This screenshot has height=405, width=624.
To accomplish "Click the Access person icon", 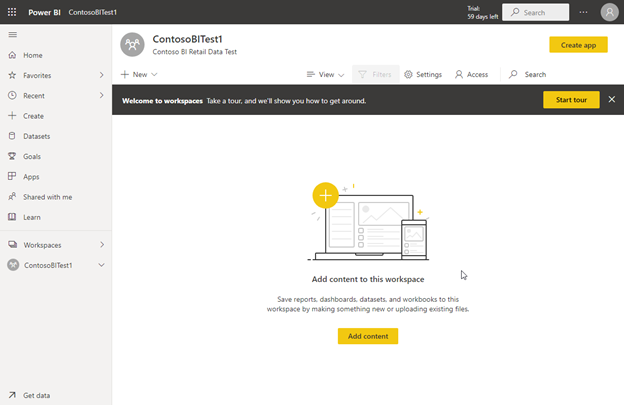I will pyautogui.click(x=459, y=74).
